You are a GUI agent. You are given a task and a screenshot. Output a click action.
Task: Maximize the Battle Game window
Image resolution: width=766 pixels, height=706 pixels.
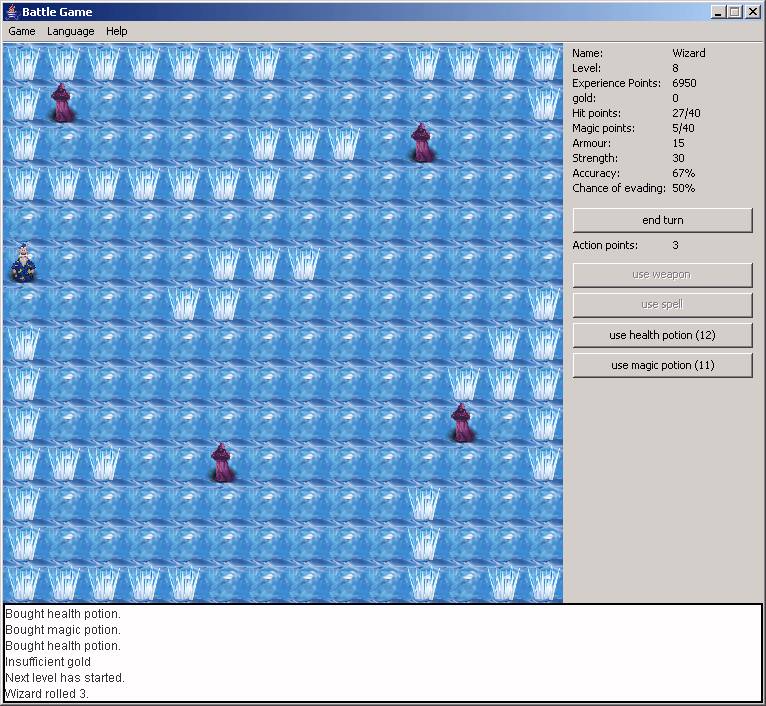(735, 12)
